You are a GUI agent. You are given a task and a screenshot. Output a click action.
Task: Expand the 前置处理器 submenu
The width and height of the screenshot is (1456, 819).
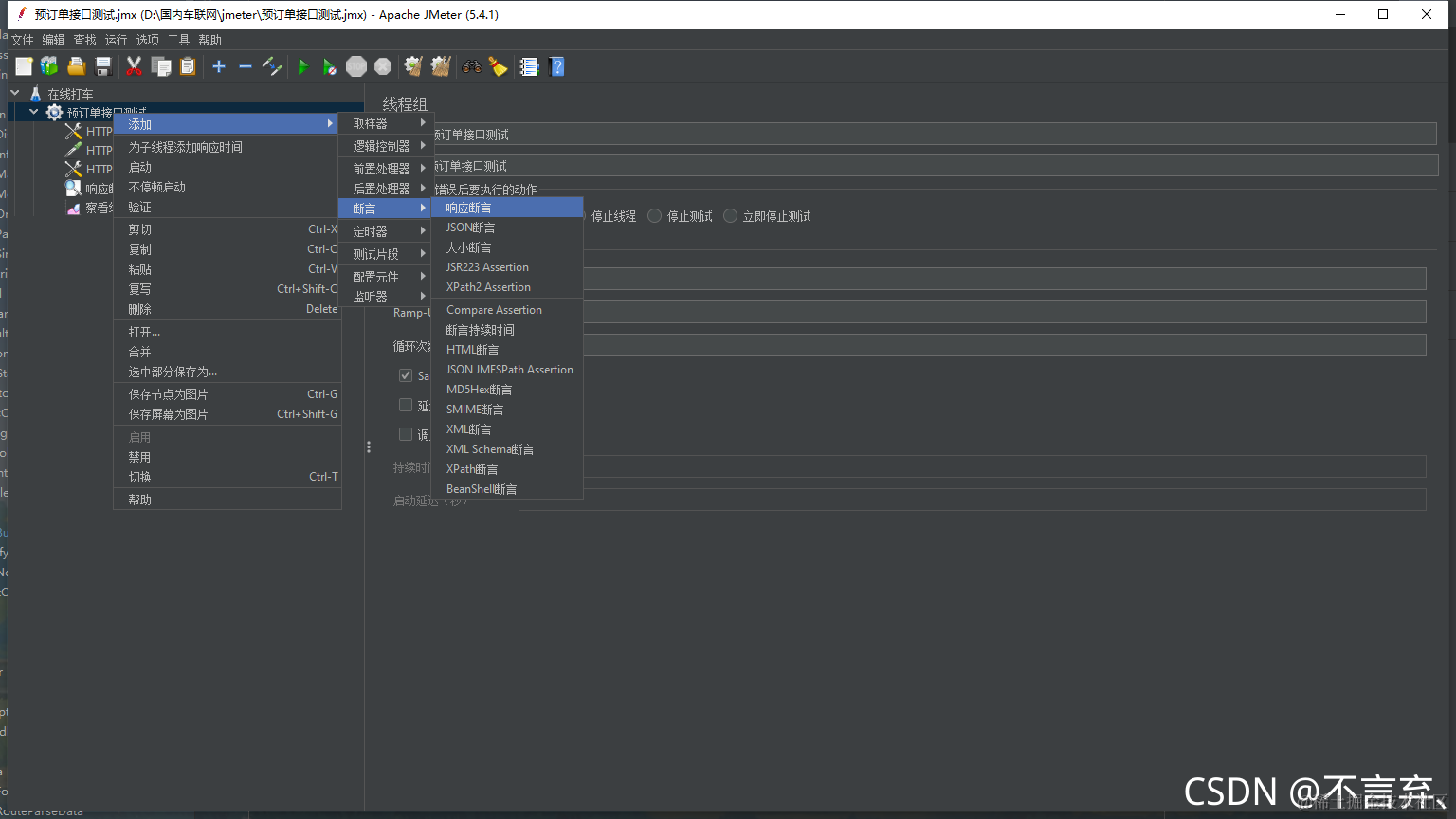[x=386, y=169]
